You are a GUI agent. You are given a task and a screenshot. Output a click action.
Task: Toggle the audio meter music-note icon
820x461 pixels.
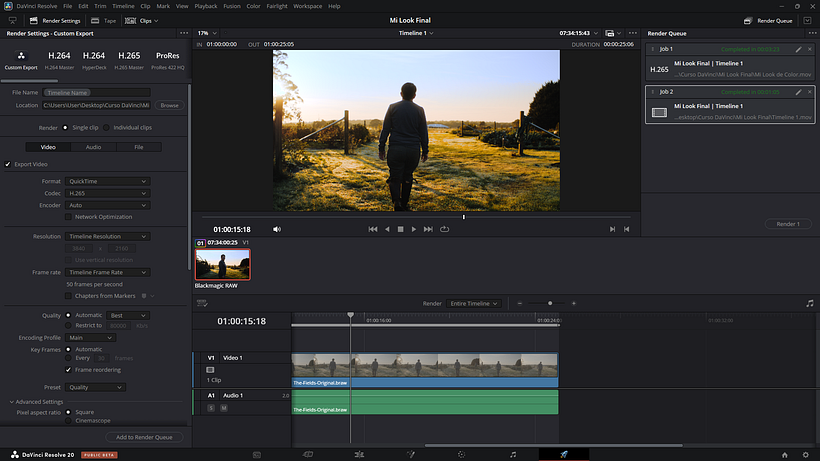coord(810,304)
